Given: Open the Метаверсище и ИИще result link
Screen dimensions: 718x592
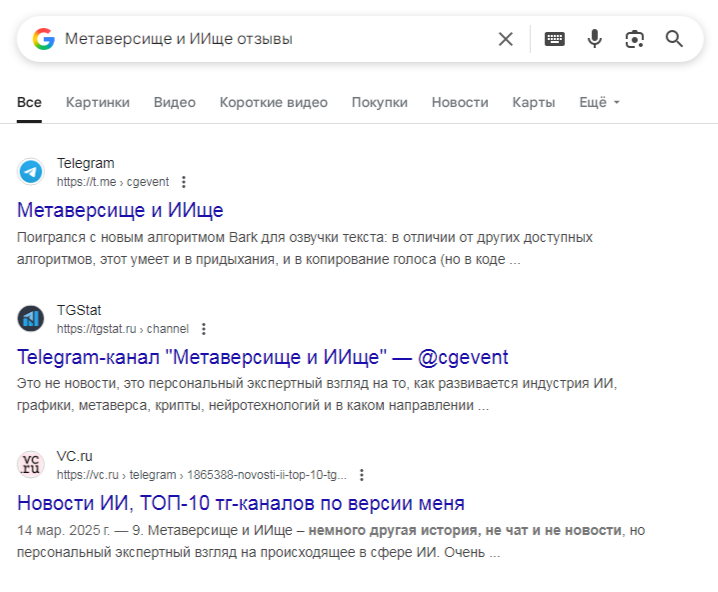Looking at the screenshot, I should (120, 210).
